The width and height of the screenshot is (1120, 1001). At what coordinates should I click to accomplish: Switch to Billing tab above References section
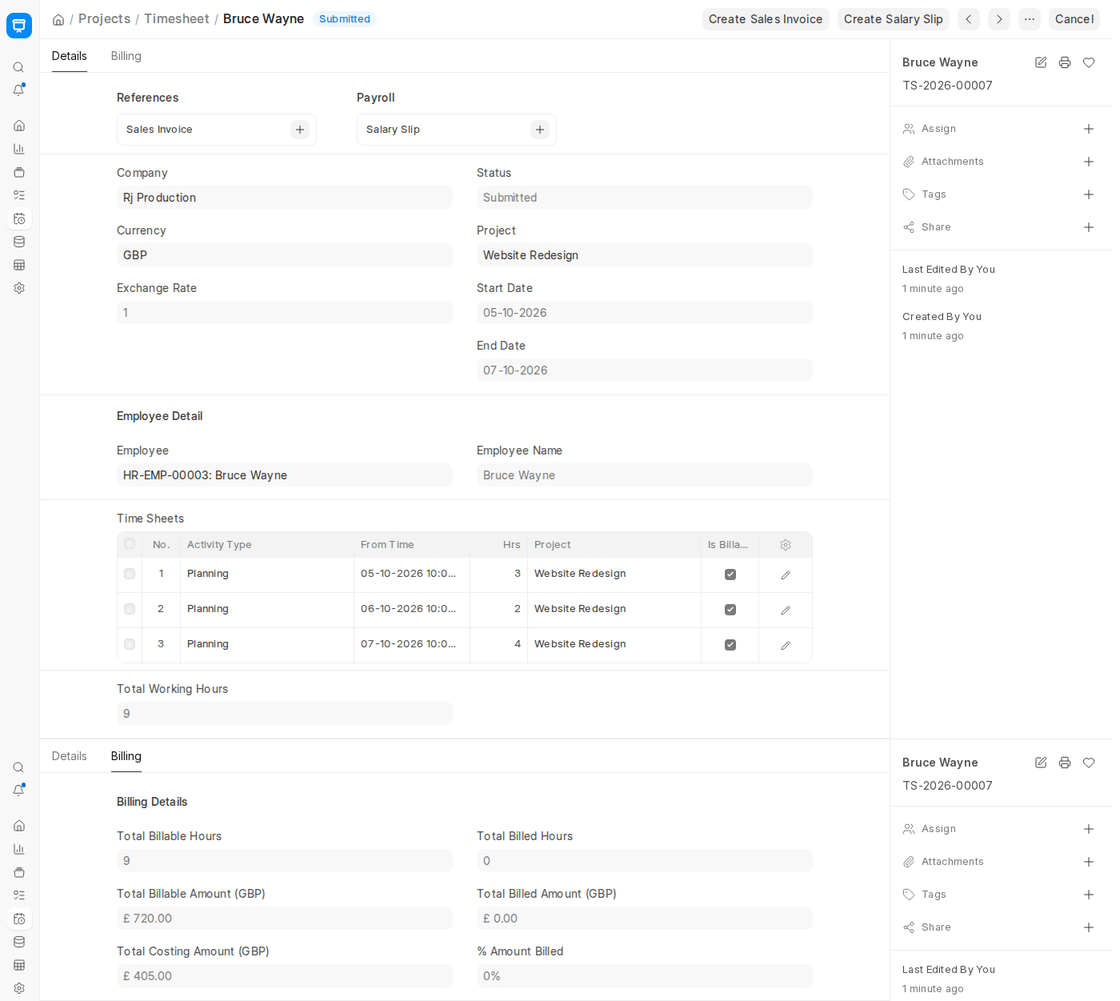(x=126, y=56)
